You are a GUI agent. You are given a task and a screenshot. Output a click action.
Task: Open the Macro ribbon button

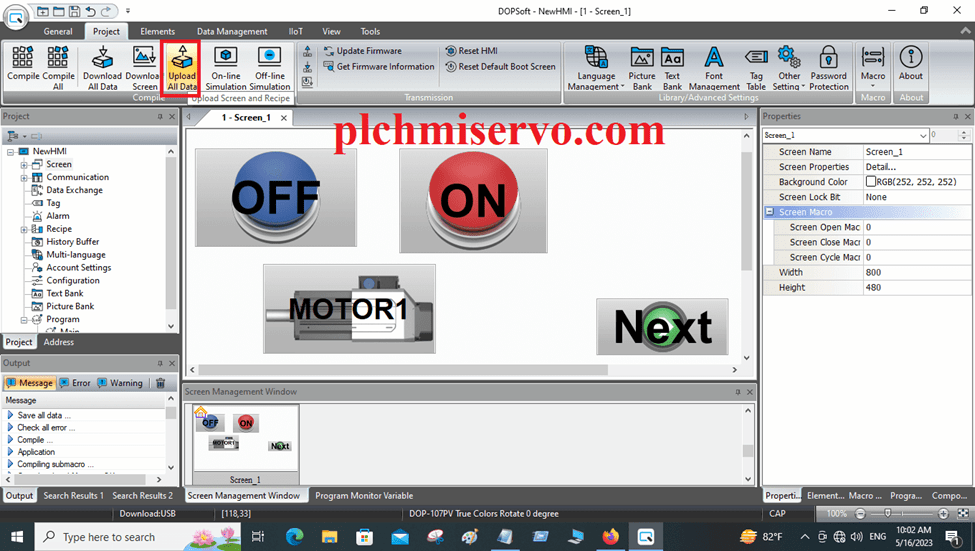click(873, 66)
